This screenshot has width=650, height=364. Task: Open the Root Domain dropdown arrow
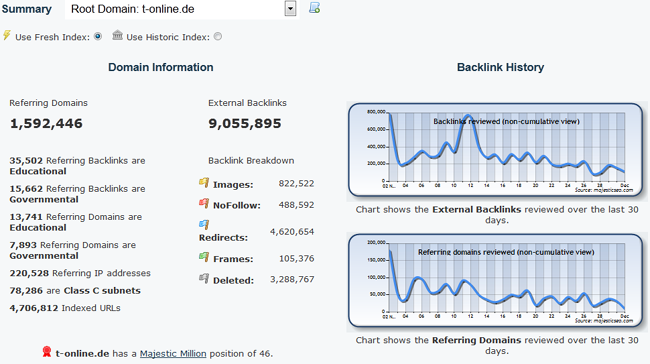point(290,8)
